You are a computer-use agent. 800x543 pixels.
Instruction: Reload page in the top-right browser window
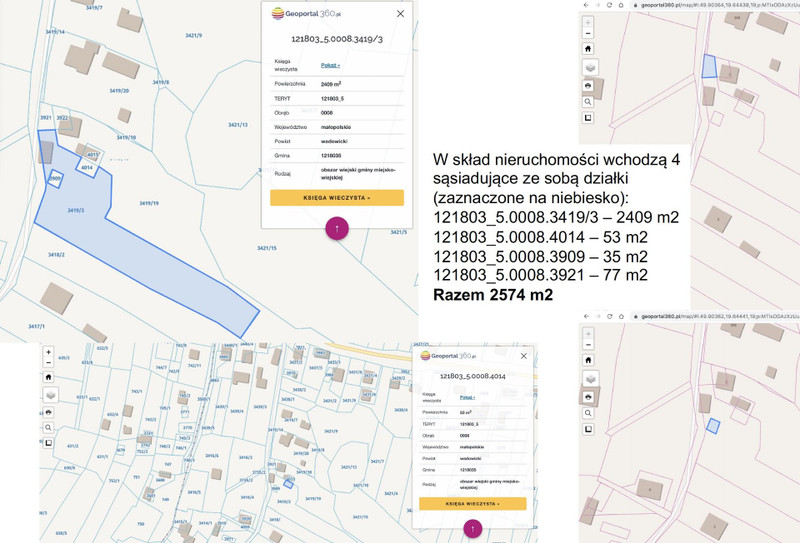pyautogui.click(x=610, y=4)
